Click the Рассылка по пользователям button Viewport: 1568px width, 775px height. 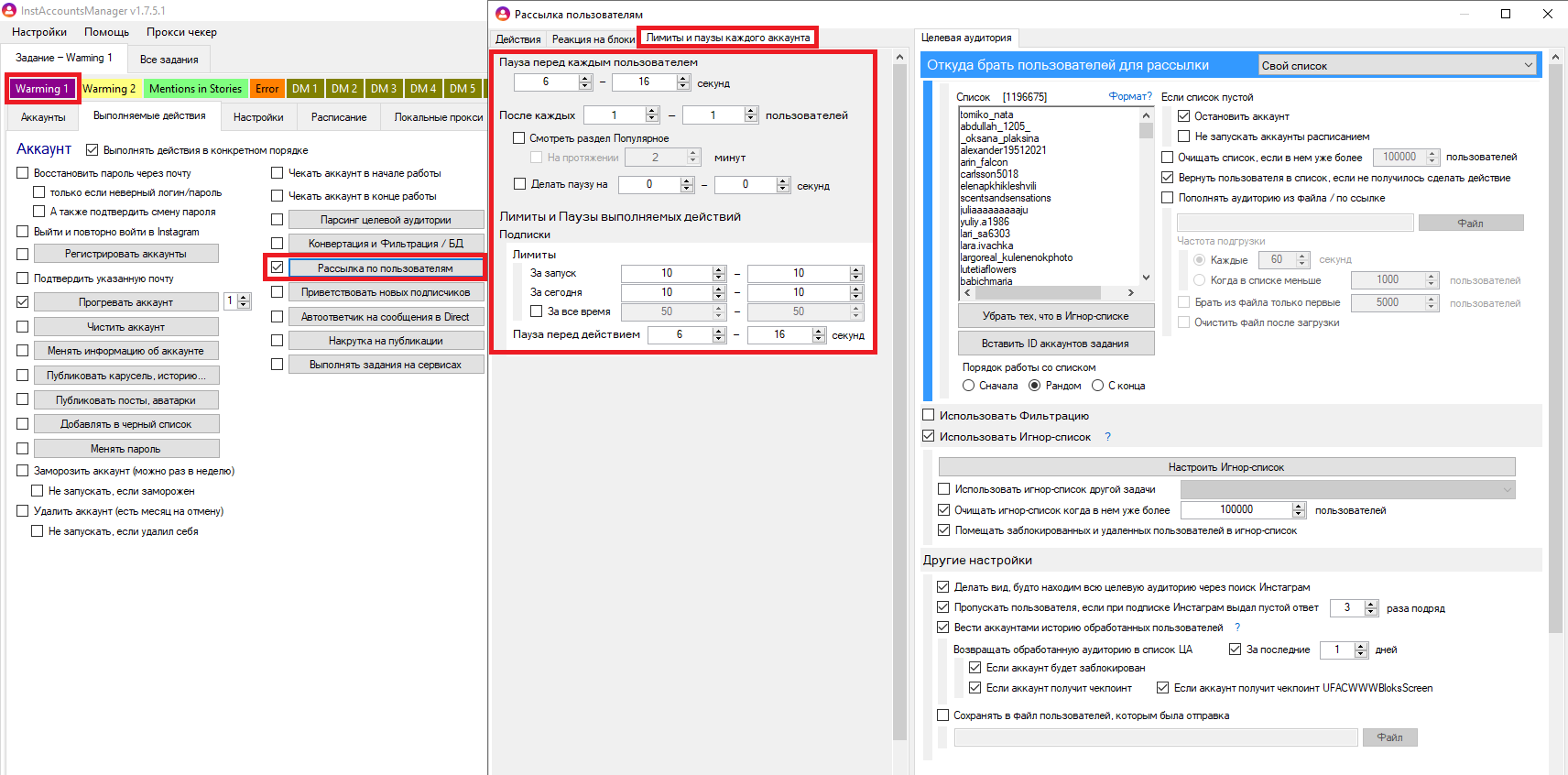(x=386, y=268)
